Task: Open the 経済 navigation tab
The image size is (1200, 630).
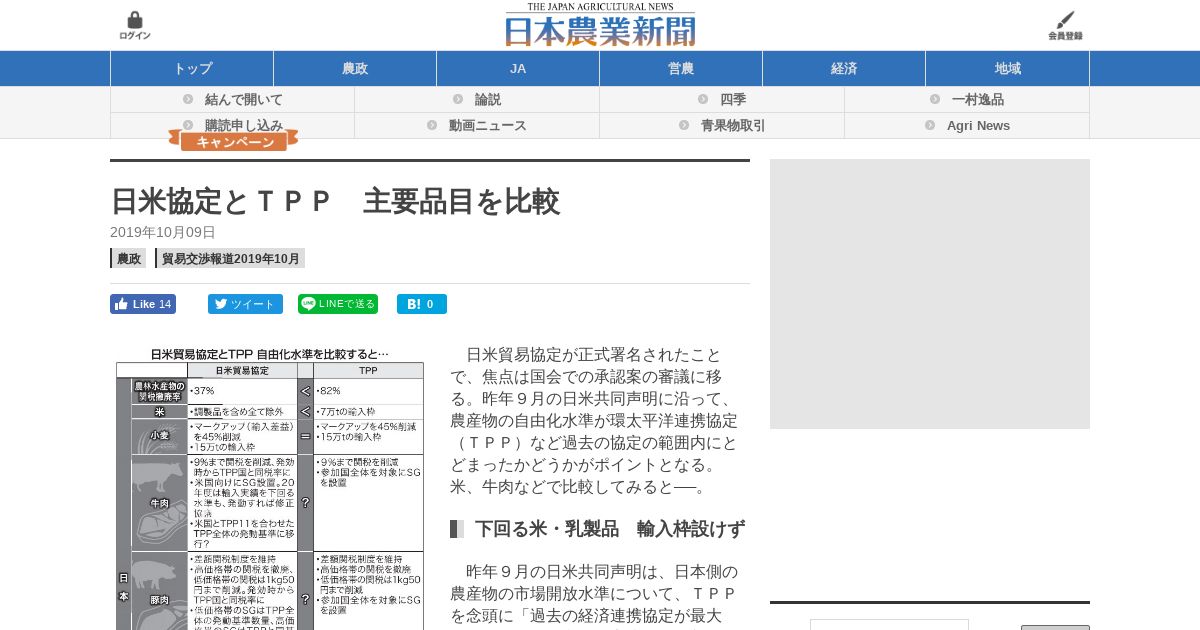Action: click(844, 69)
